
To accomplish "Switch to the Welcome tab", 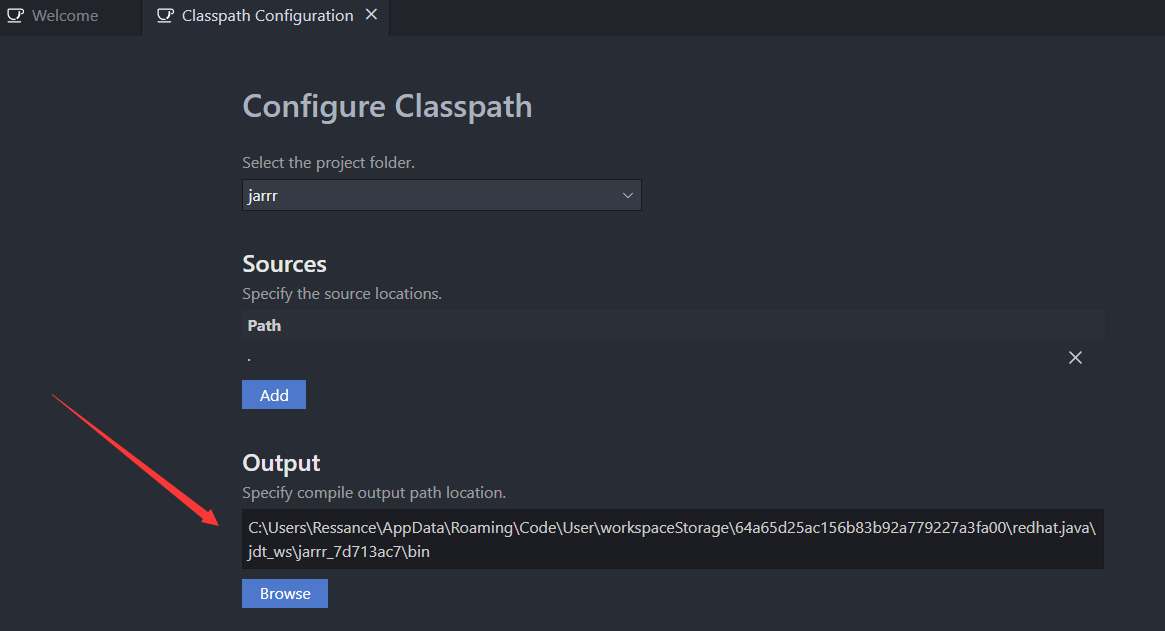I will (60, 15).
